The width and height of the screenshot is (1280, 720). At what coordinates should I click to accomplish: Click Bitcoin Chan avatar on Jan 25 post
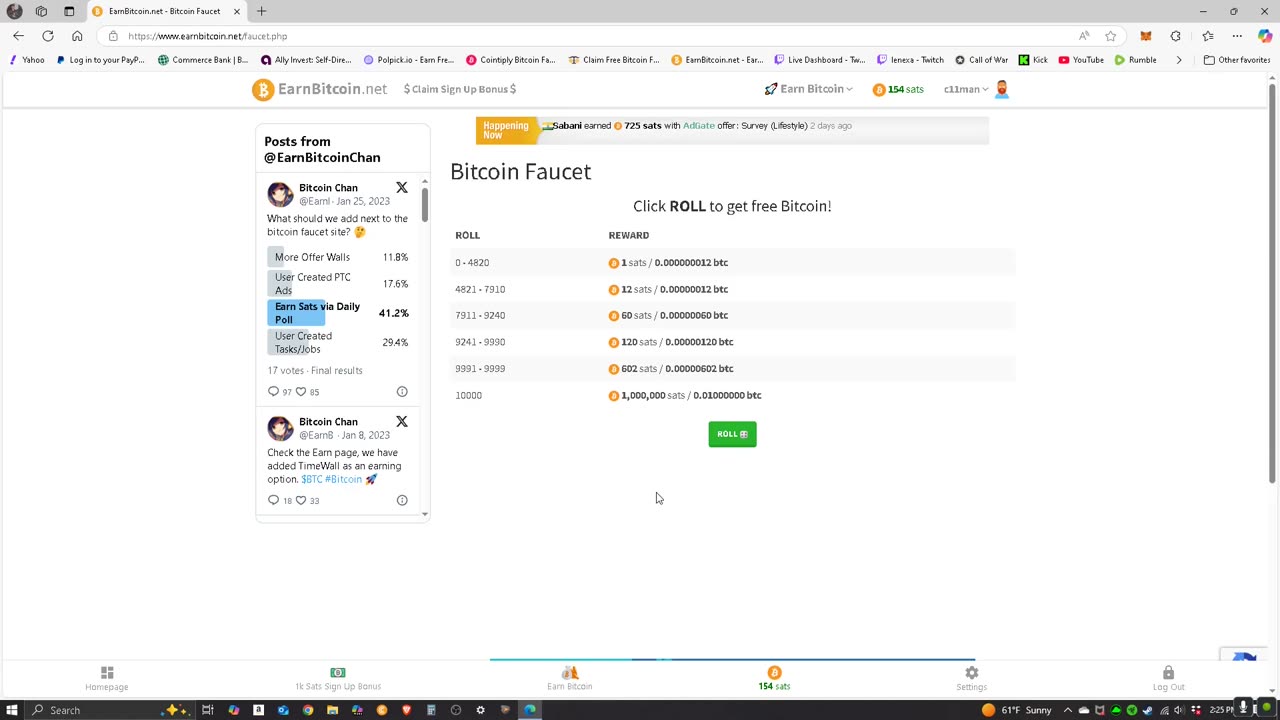[280, 194]
